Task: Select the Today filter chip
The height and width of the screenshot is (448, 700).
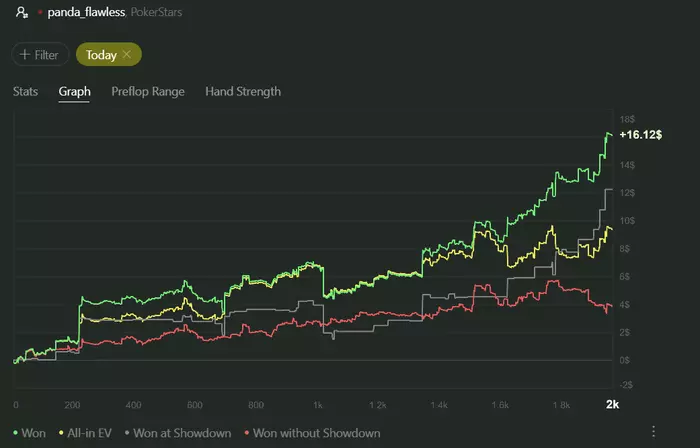Action: (101, 54)
